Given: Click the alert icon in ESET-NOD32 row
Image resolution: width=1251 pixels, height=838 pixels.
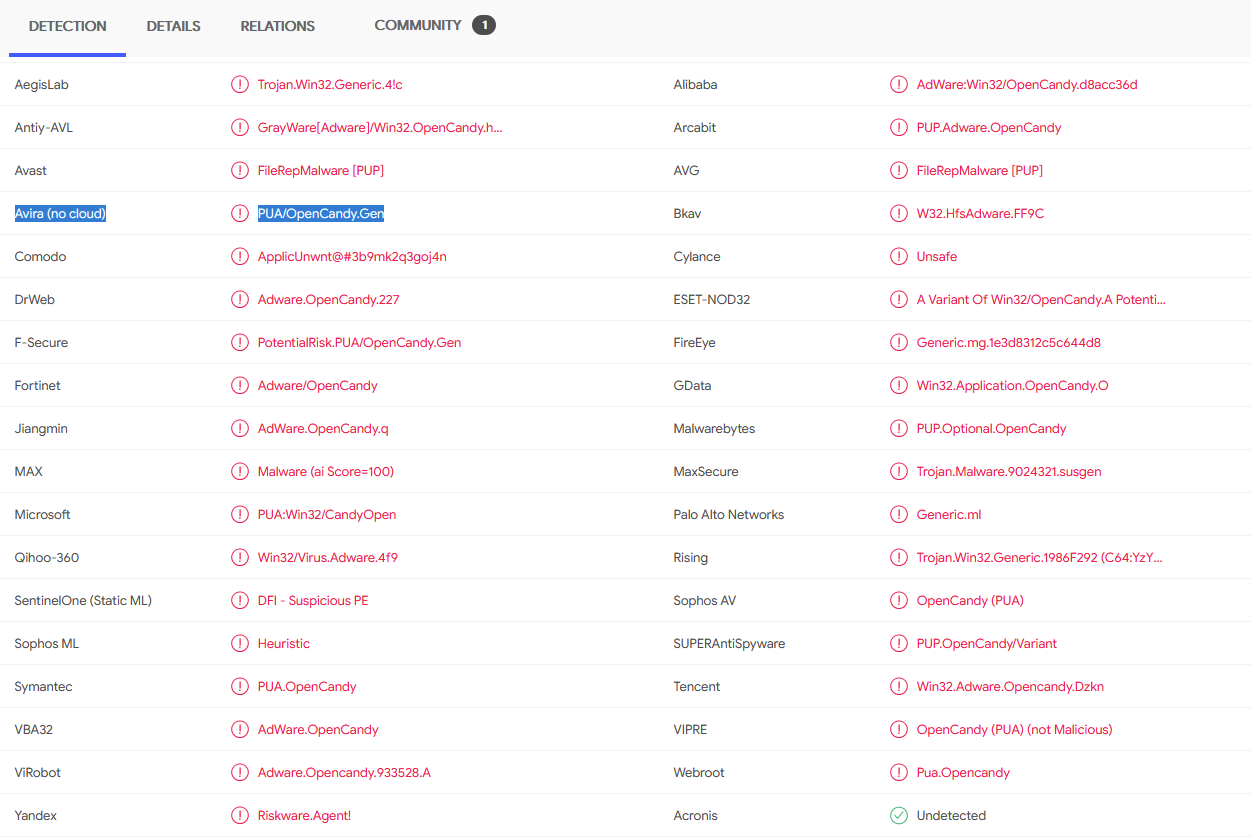Looking at the screenshot, I should click(x=899, y=300).
